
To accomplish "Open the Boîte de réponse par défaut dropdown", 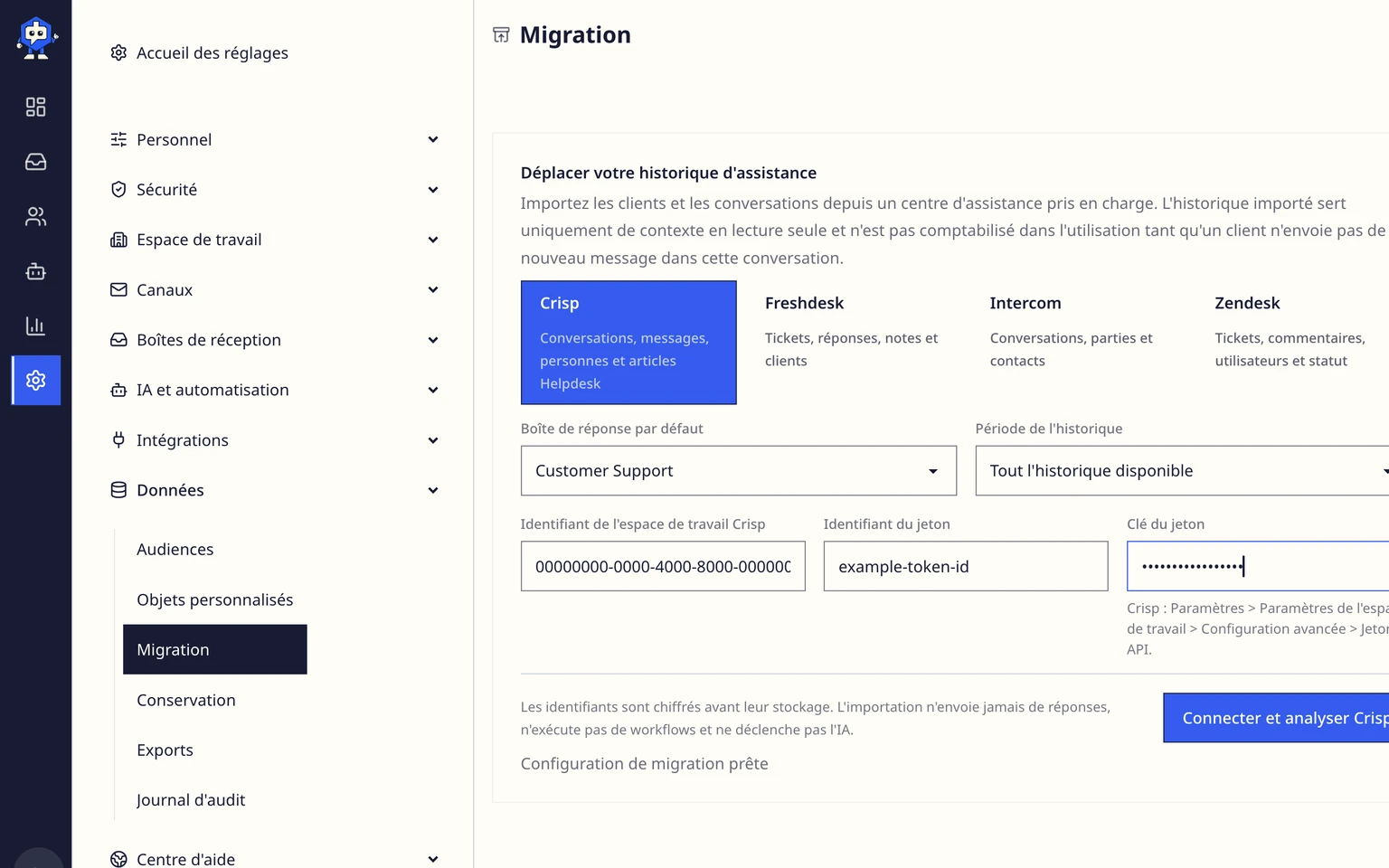I will click(x=739, y=470).
